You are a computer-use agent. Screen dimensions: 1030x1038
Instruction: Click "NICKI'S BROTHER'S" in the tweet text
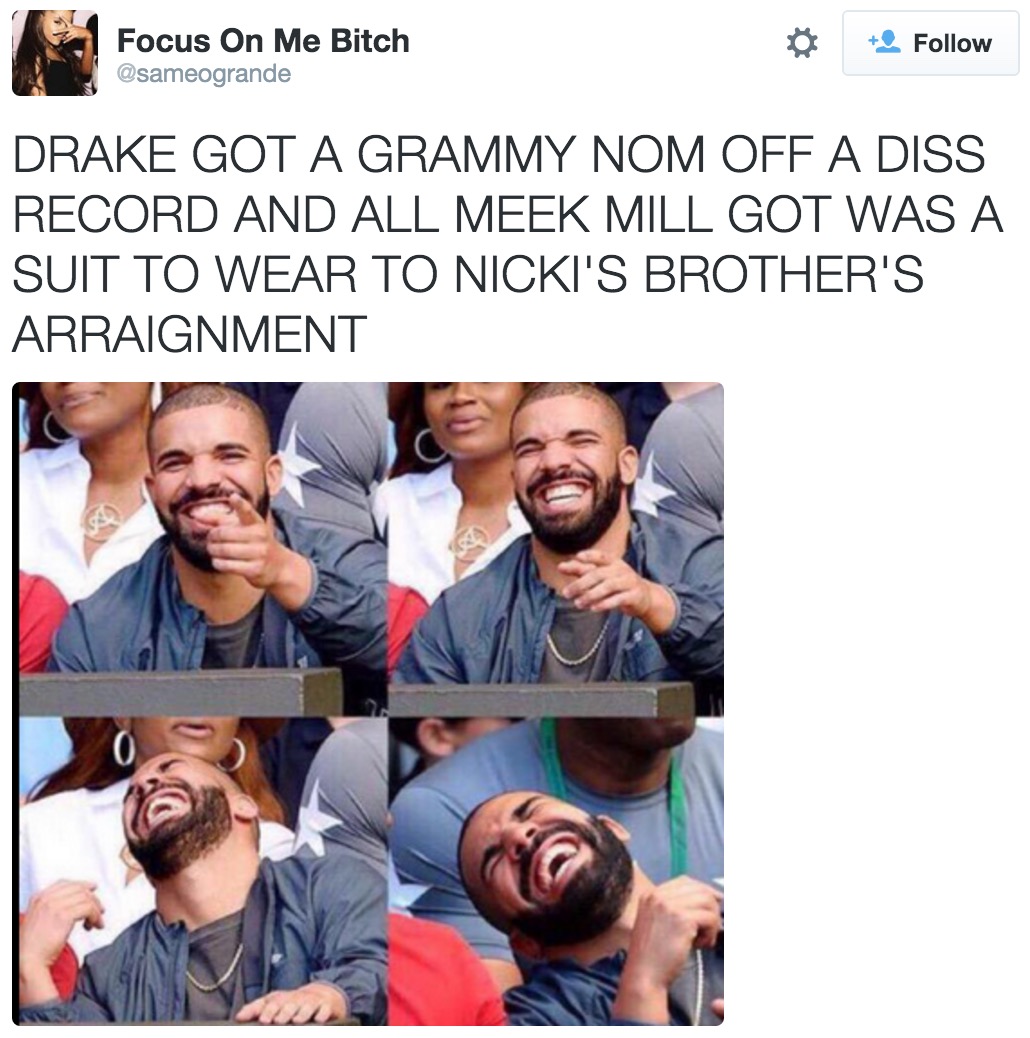click(x=688, y=274)
